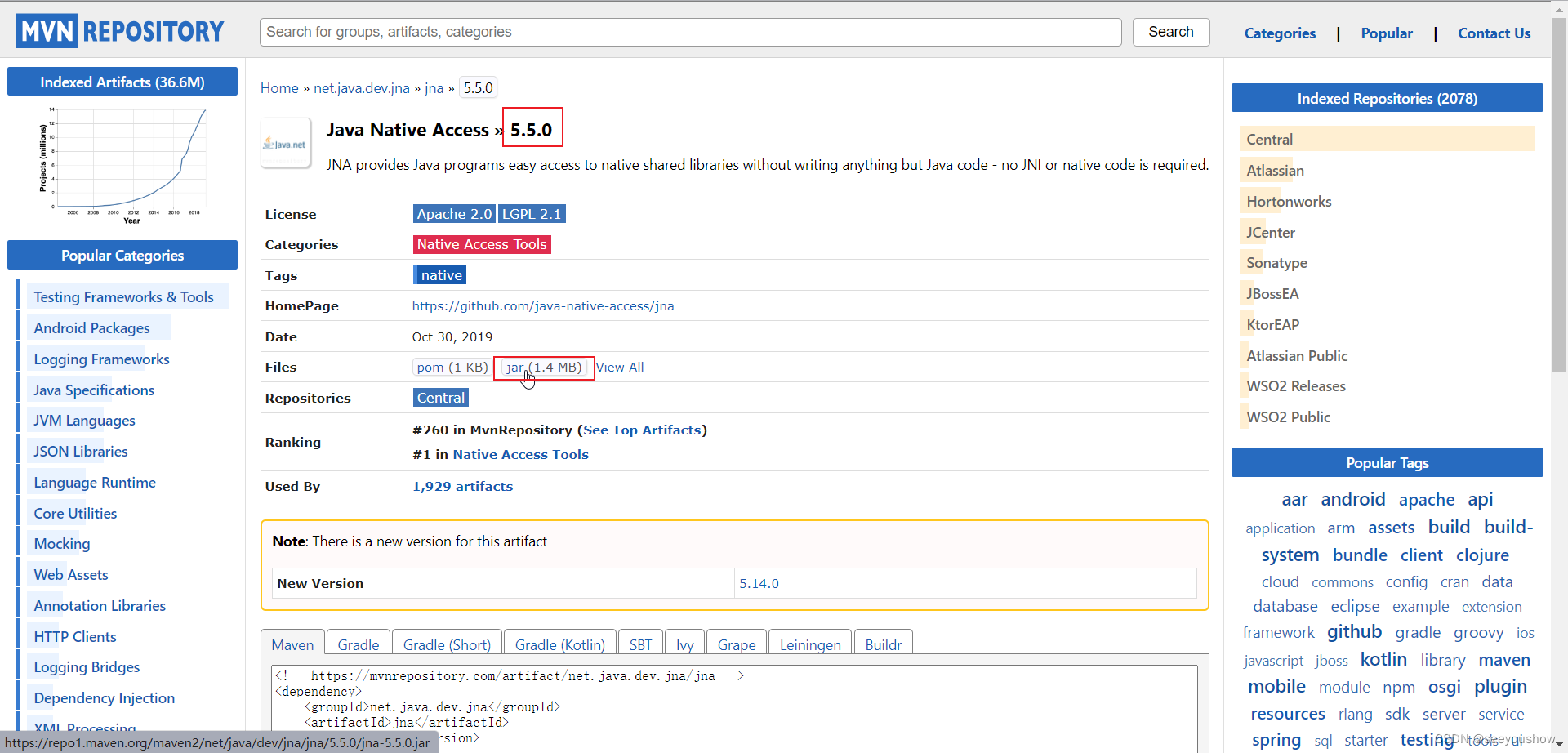Click the android popular tag

coord(1352,499)
